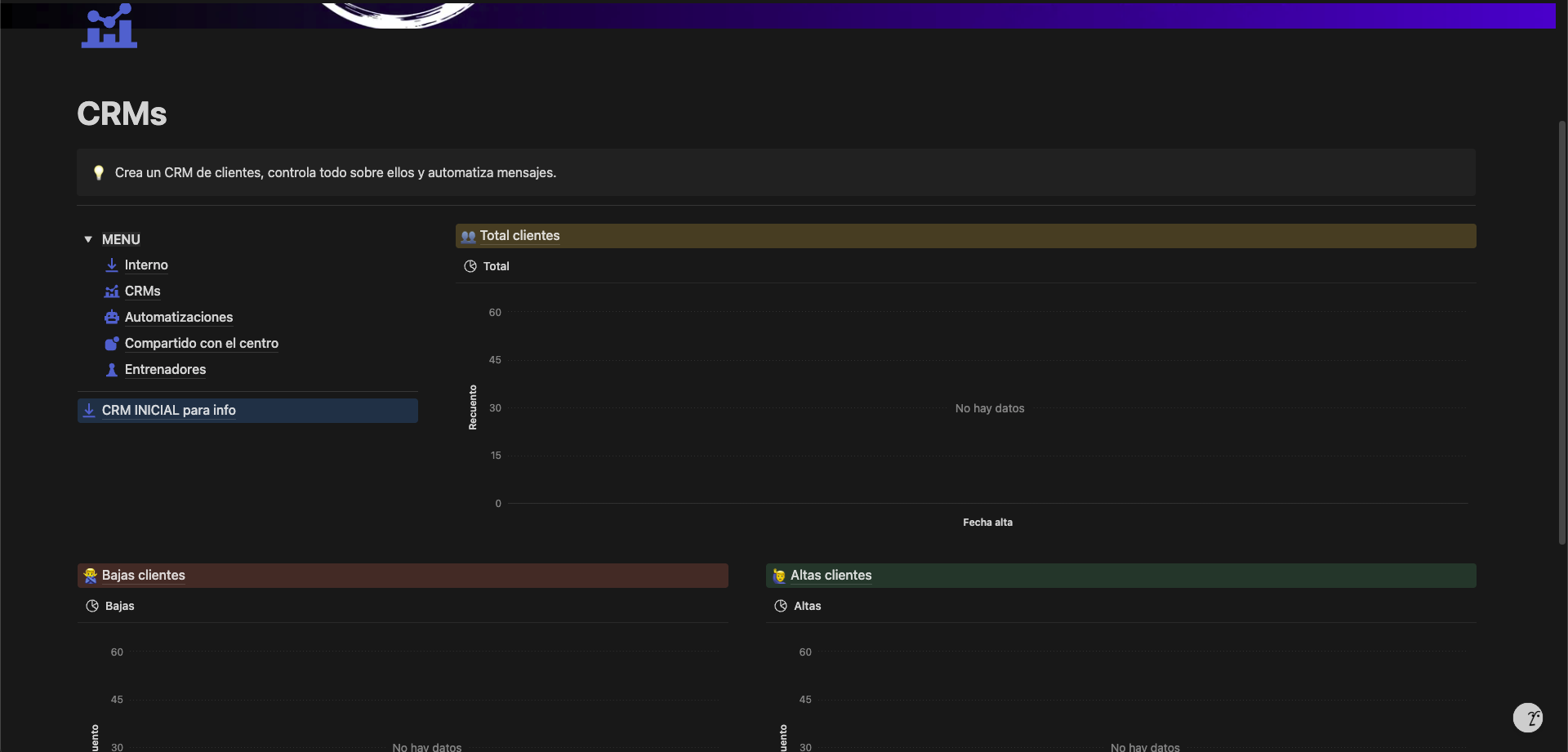Click the Compartido con el centro icon
This screenshot has height=752, width=1568.
[x=112, y=344]
